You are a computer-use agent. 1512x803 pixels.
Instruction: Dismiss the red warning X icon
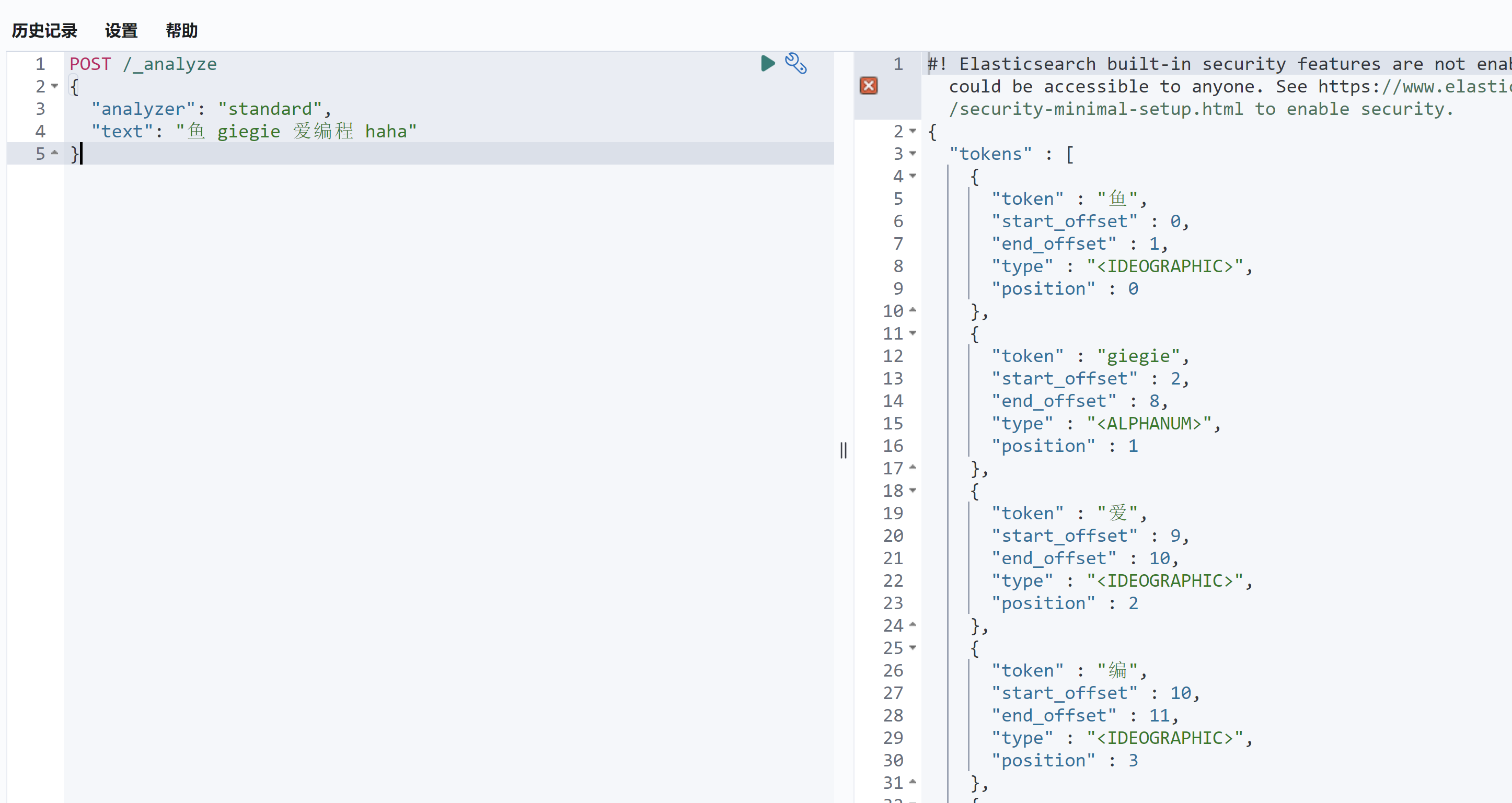pyautogui.click(x=869, y=86)
